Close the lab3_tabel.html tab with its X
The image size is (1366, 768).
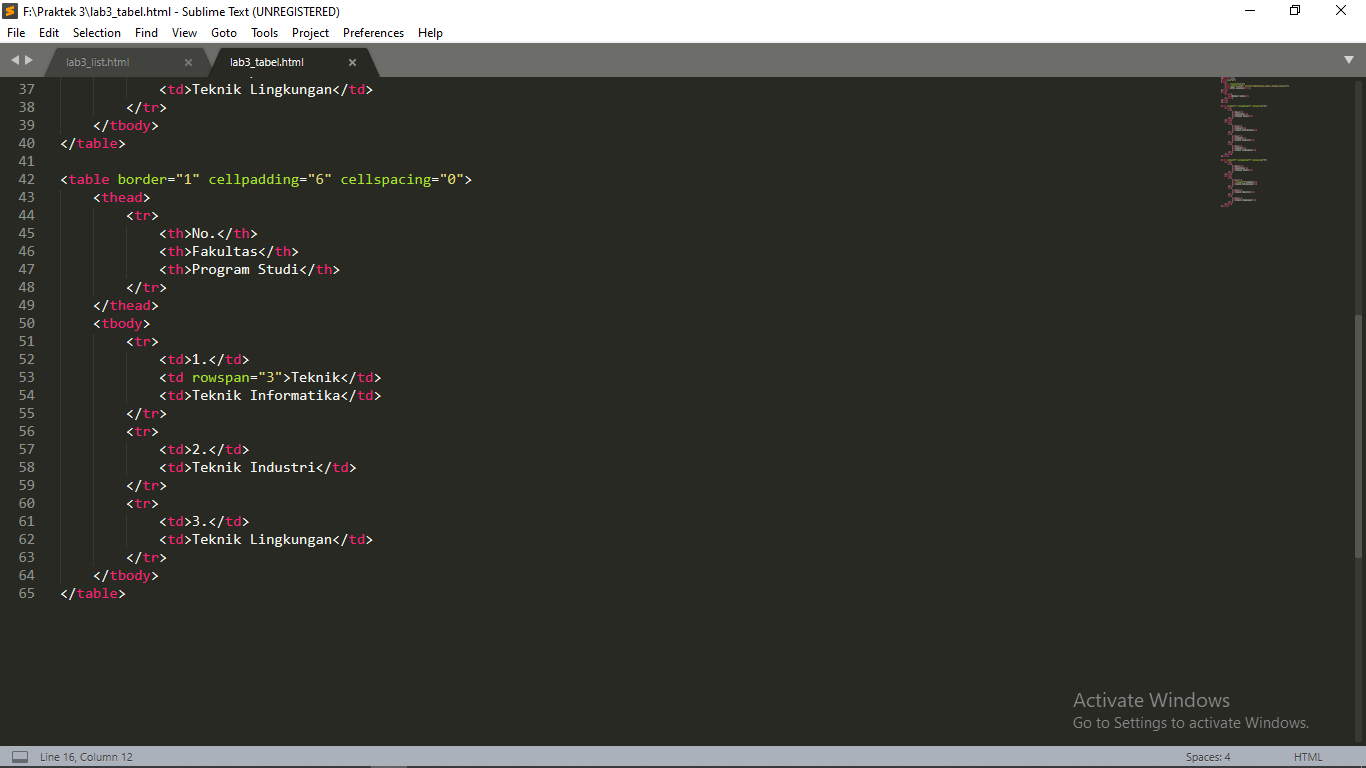352,61
